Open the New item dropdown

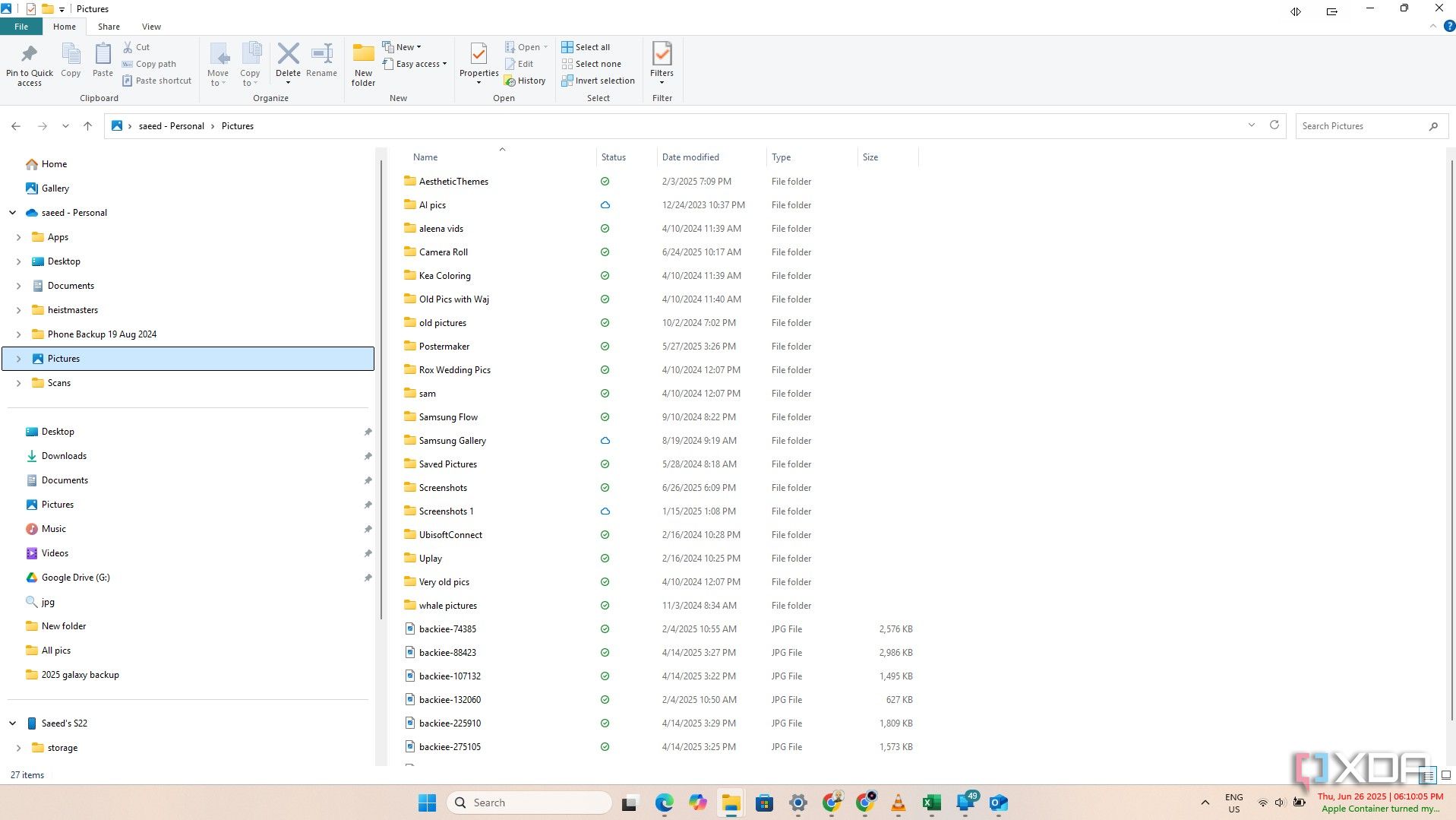pyautogui.click(x=402, y=47)
